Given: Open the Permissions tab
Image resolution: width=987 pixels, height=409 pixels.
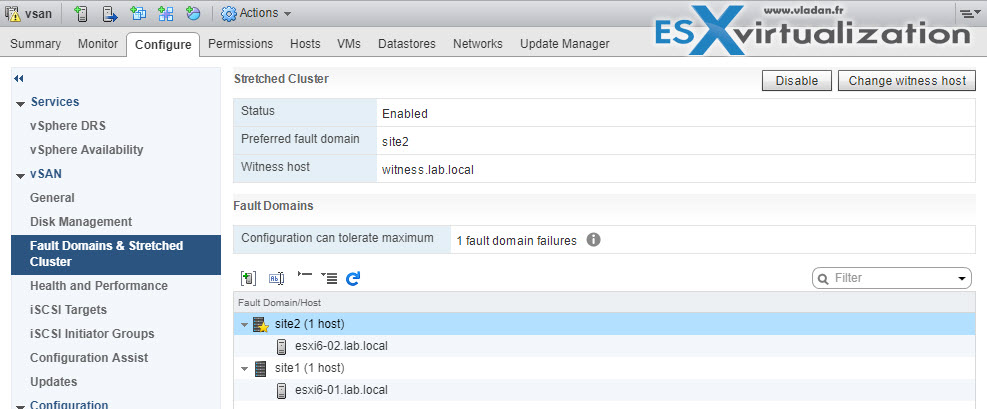Looking at the screenshot, I should pos(240,44).
